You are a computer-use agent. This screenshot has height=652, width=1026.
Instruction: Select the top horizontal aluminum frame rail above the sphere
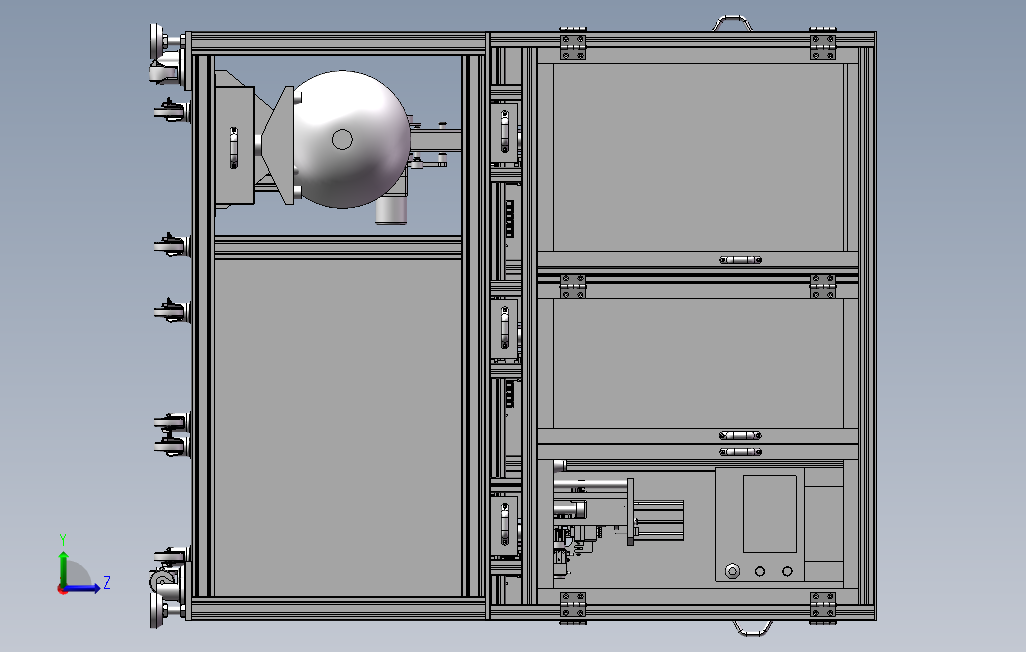338,43
